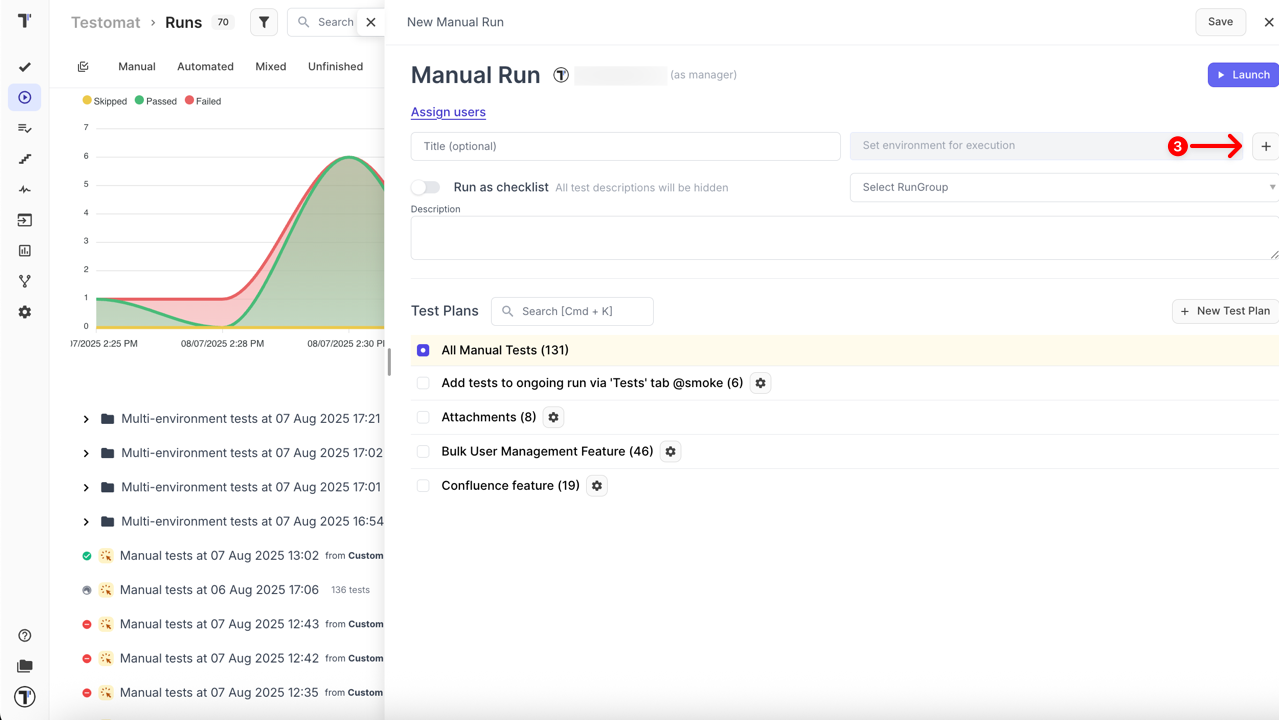Toggle the Run as checklist switch
Screen dimensions: 1279x720
click(426, 187)
